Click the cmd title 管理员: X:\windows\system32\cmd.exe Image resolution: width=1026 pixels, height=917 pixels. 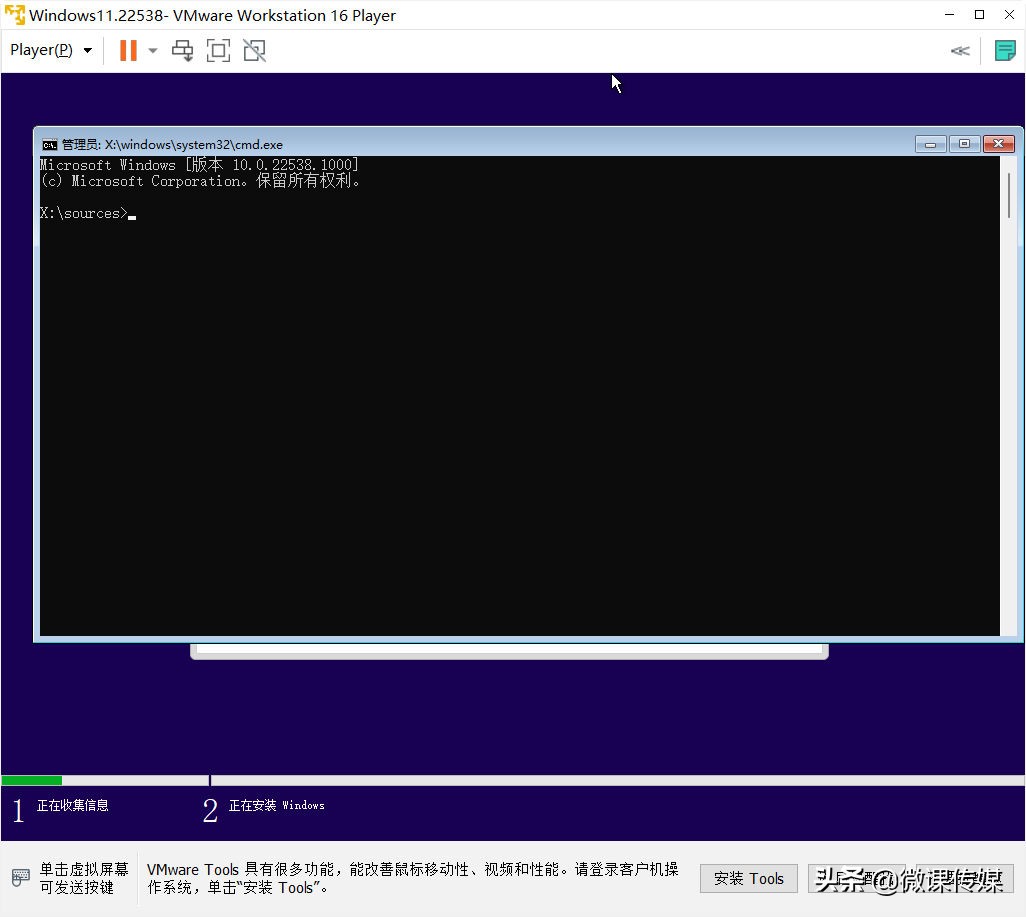pyautogui.click(x=172, y=145)
